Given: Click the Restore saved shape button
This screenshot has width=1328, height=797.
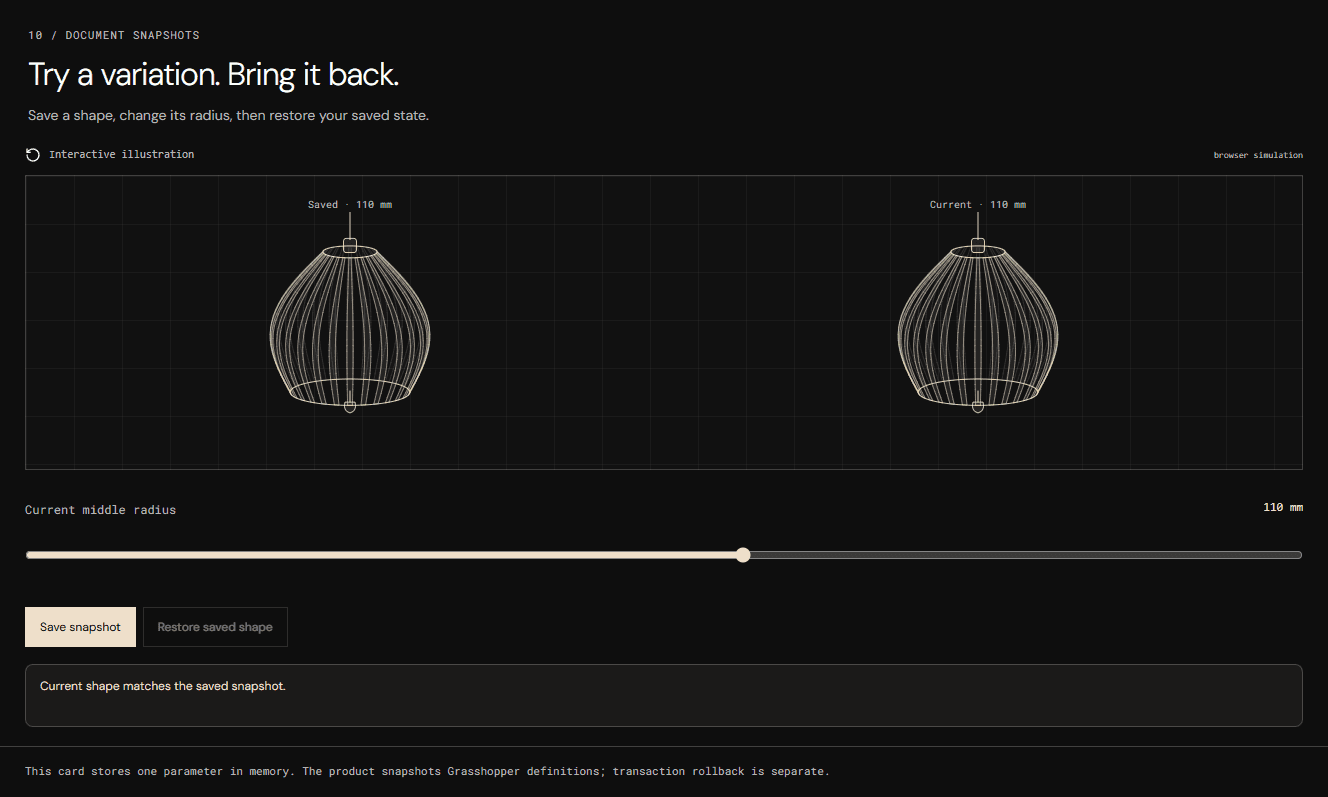Looking at the screenshot, I should click(215, 627).
